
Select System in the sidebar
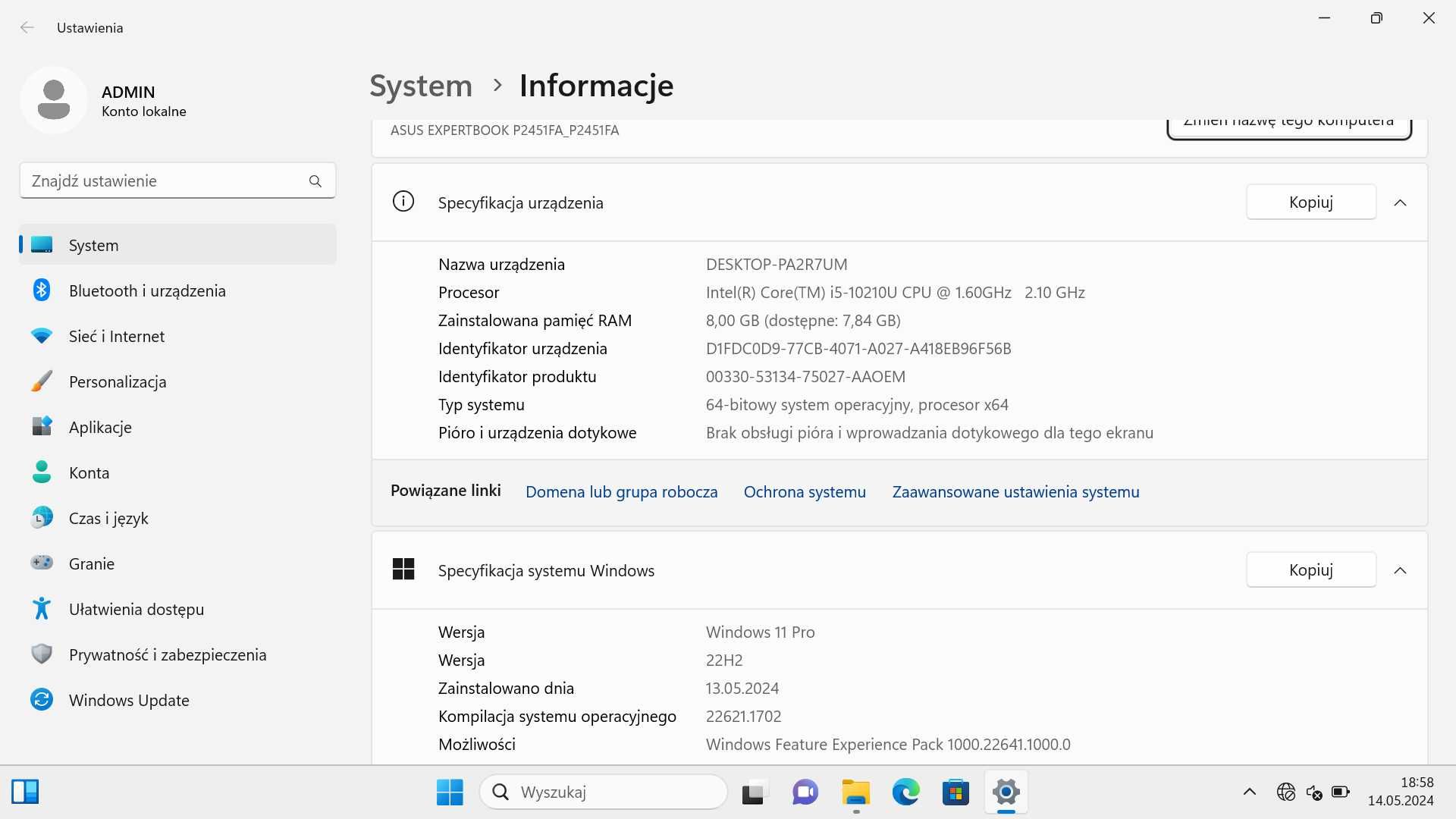pos(177,245)
